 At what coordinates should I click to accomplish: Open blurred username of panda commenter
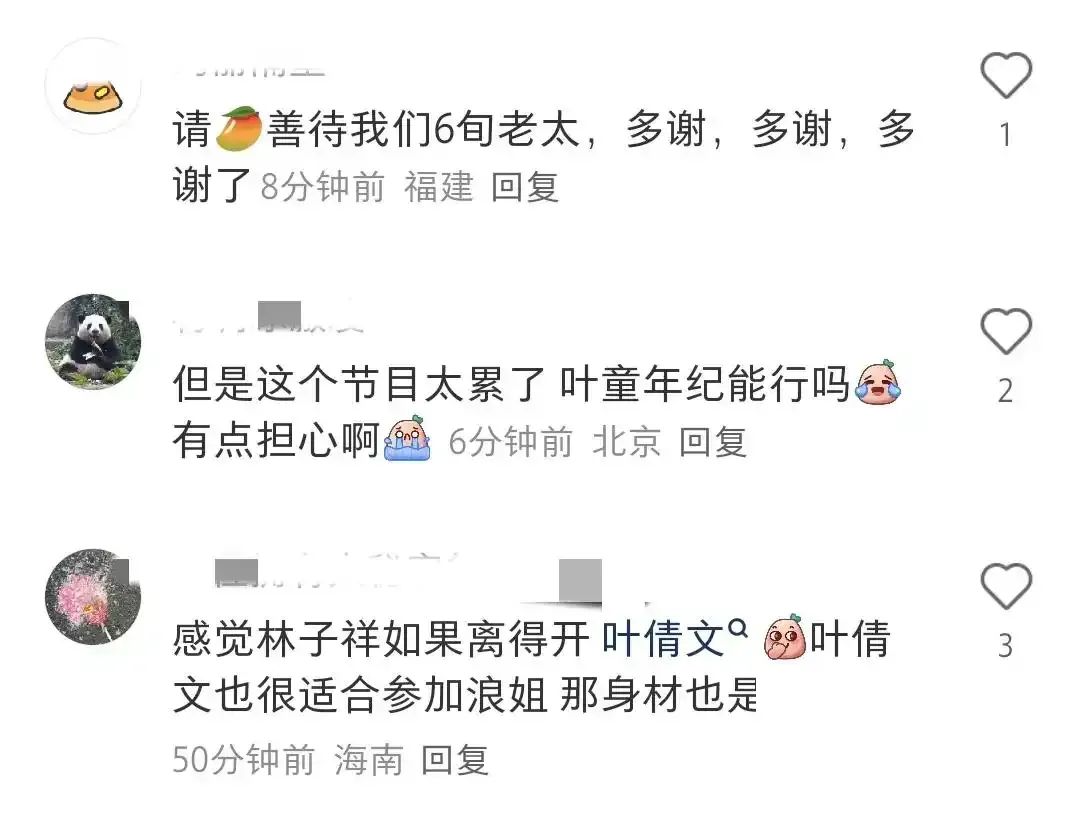[269, 318]
